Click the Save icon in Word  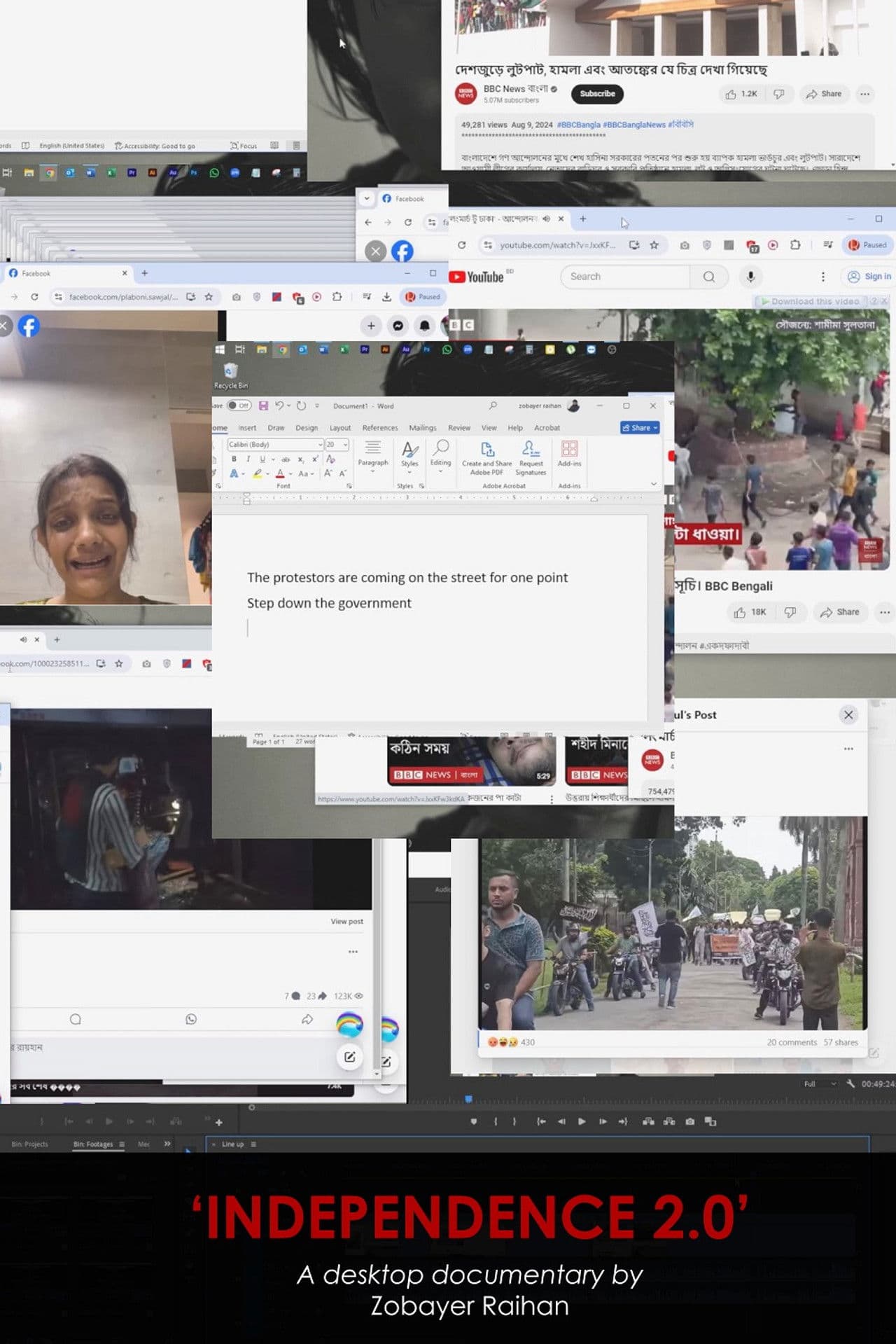pos(263,406)
